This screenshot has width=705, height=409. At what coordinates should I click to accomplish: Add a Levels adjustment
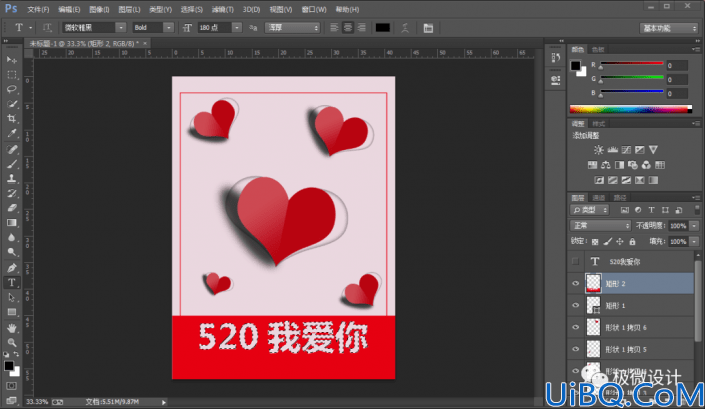click(612, 150)
